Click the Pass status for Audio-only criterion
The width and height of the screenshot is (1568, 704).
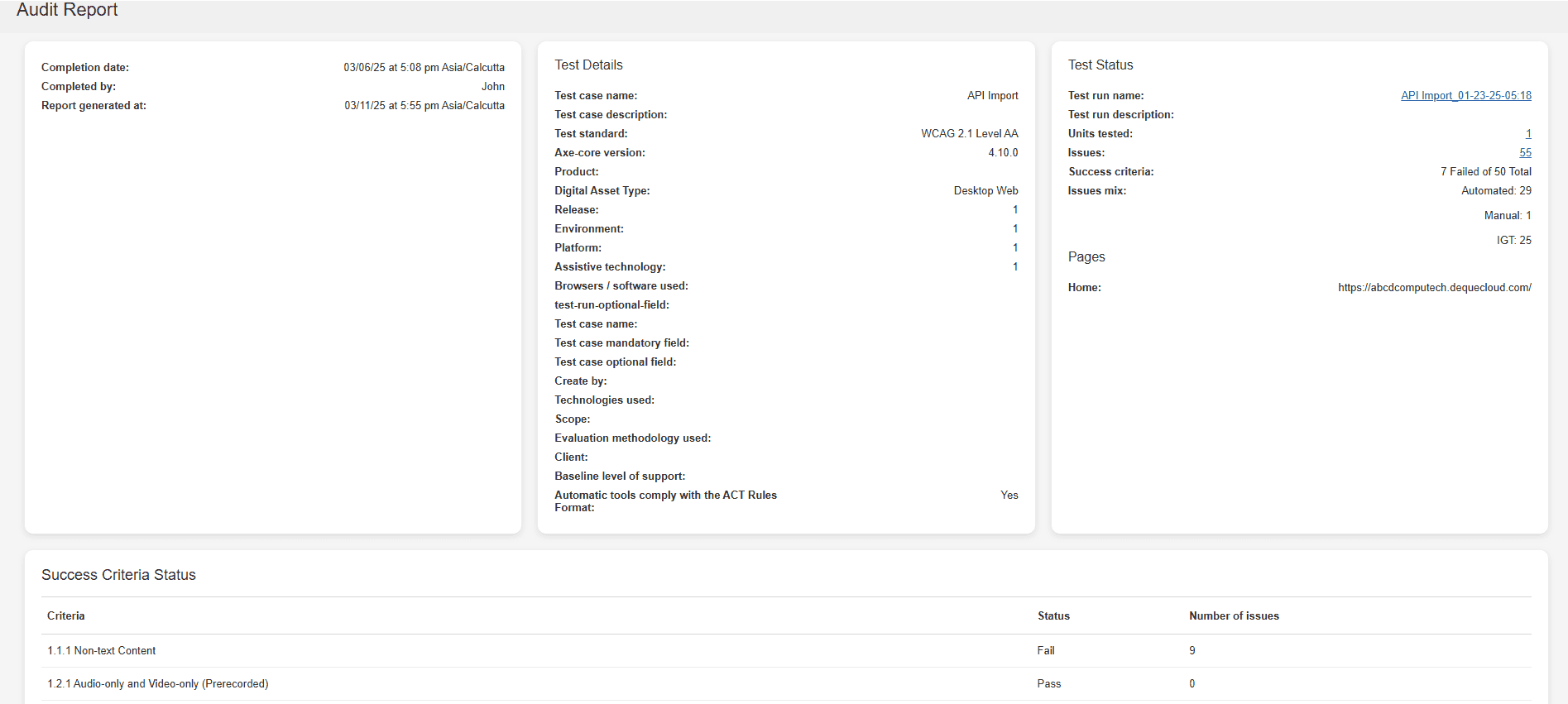click(x=1048, y=684)
